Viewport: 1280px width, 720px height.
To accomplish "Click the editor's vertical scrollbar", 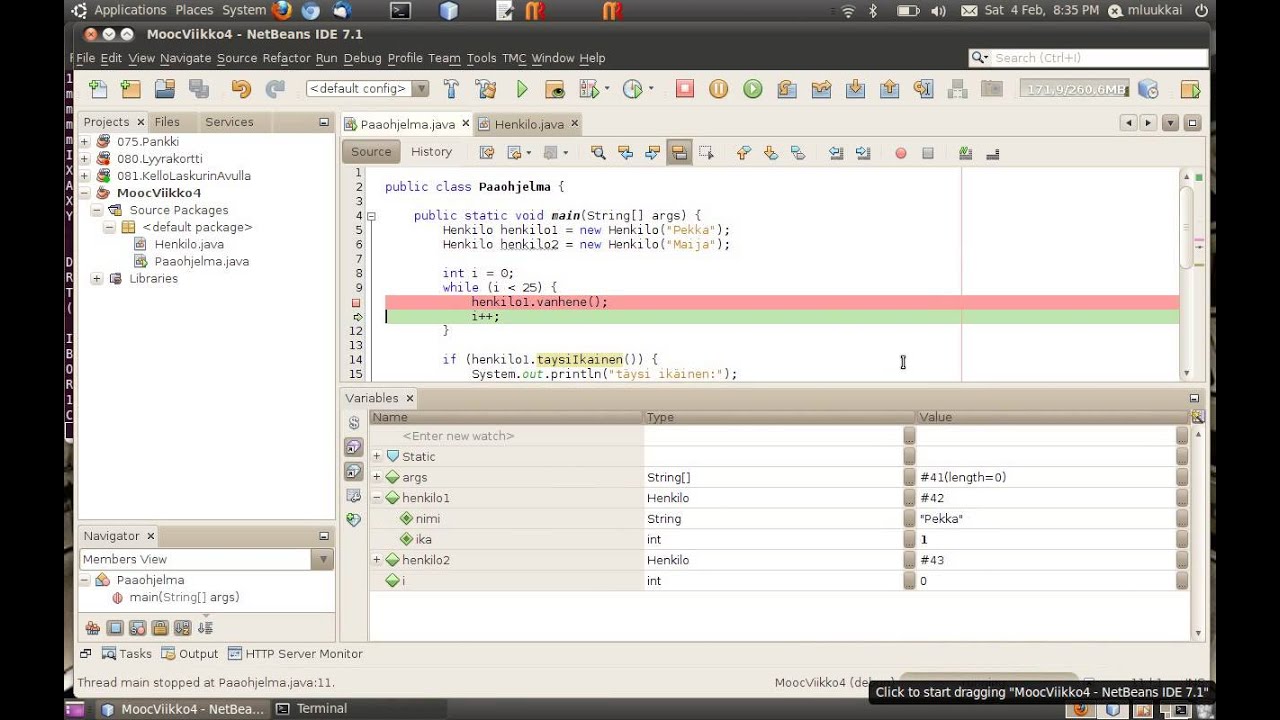I will click(1187, 272).
